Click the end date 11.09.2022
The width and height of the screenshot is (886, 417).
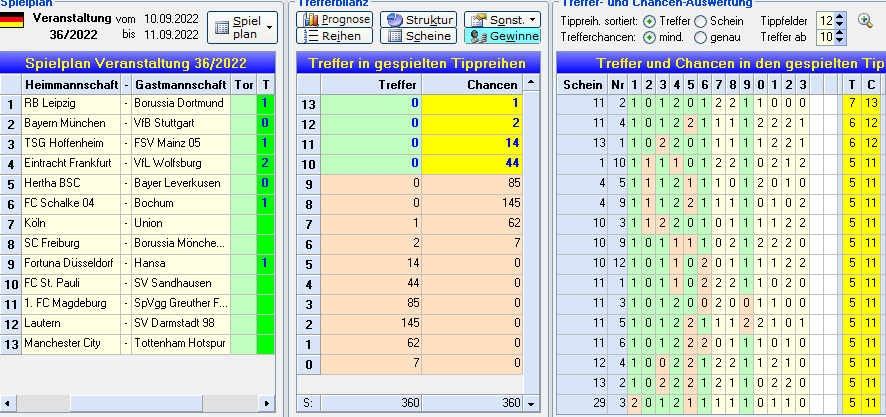(x=171, y=34)
